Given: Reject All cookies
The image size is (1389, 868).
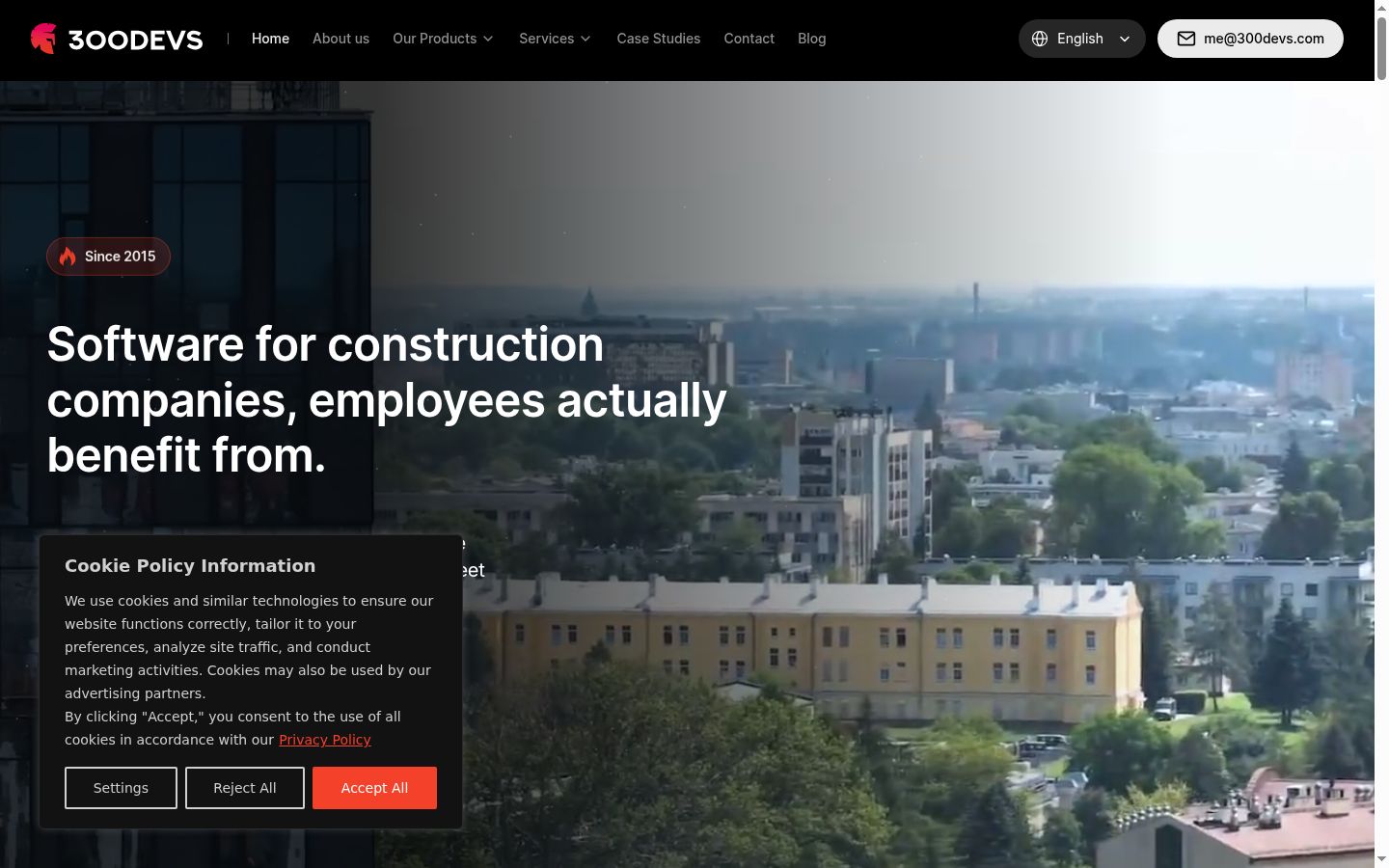Looking at the screenshot, I should [x=245, y=788].
